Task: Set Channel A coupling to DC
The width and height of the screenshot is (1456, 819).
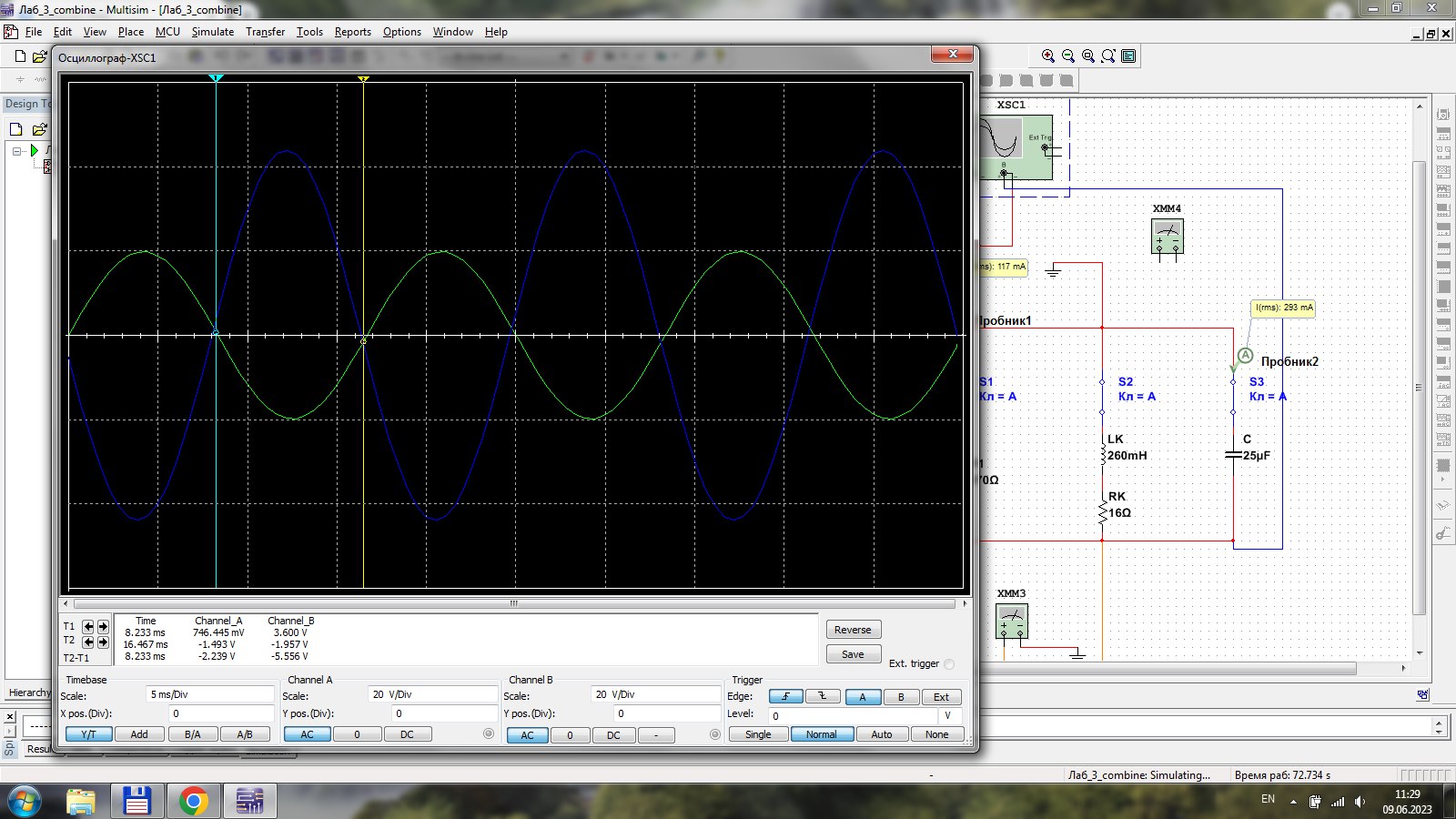Action: (407, 734)
